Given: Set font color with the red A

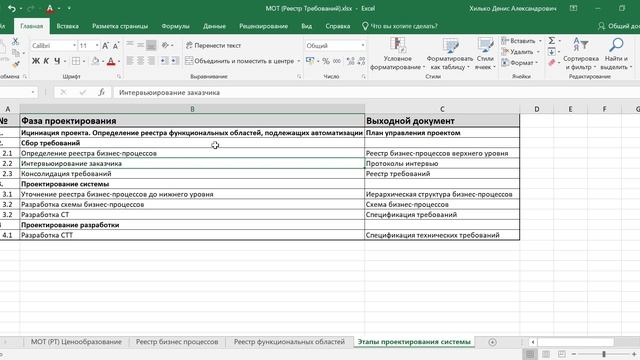Looking at the screenshot, I should point(111,61).
